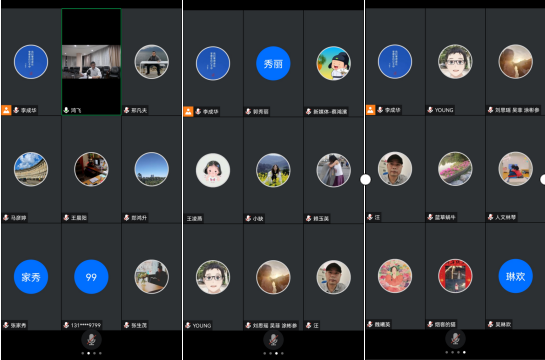The image size is (545, 360).
Task: Click the 邢凡夫 name label
Action: coord(139,110)
